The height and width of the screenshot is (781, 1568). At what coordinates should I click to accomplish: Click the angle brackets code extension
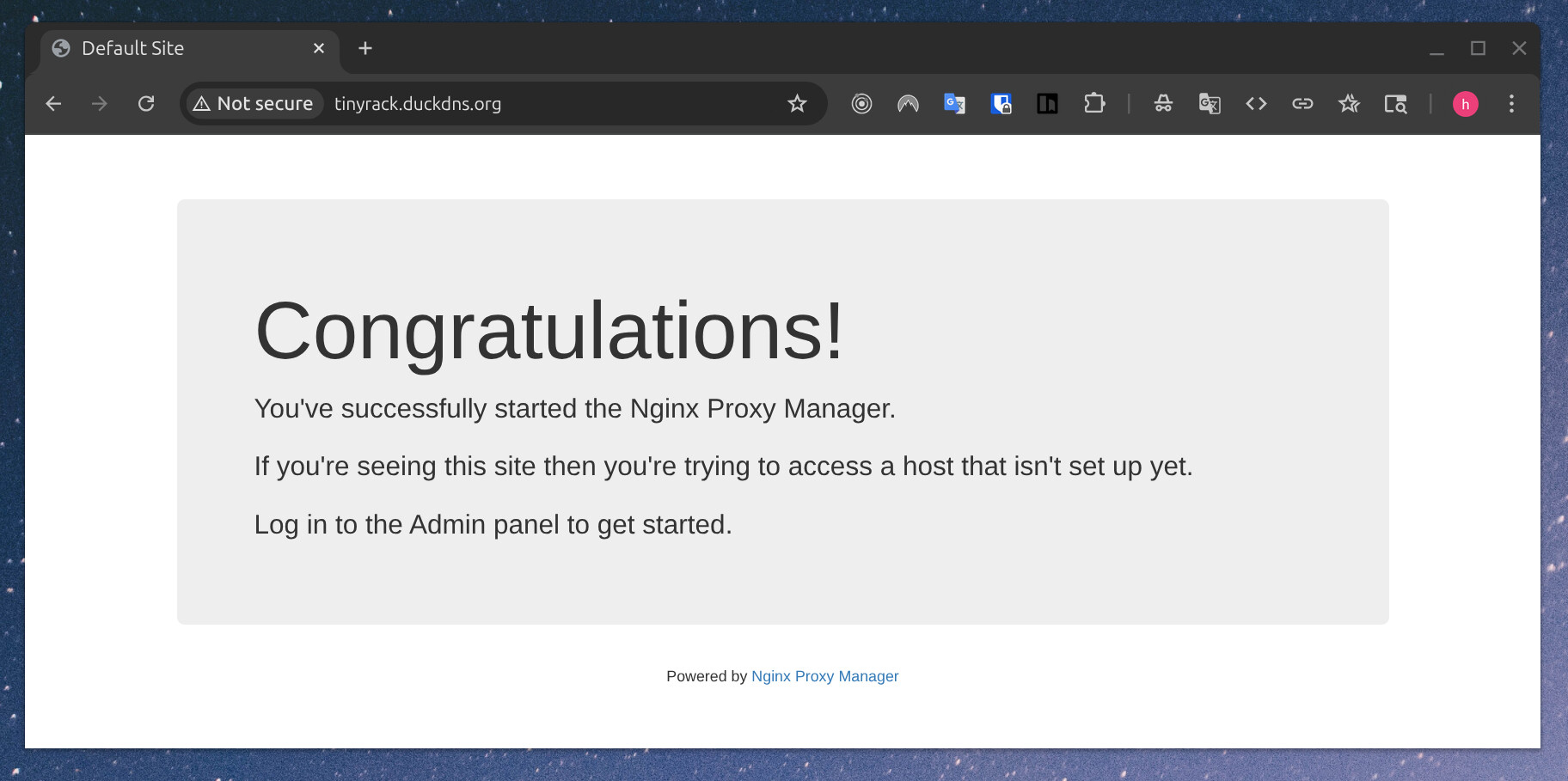1256,104
